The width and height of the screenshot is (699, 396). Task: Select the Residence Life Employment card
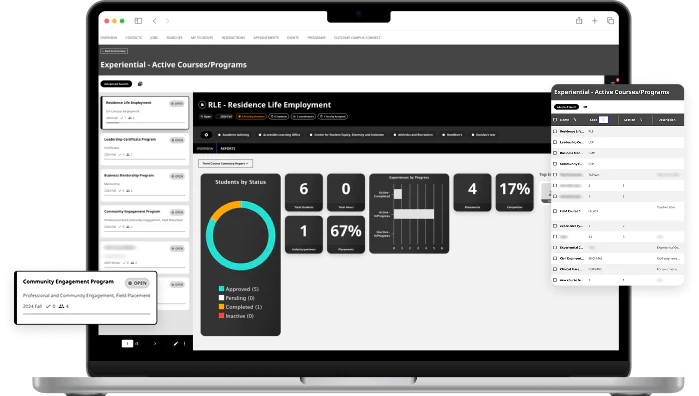(145, 113)
